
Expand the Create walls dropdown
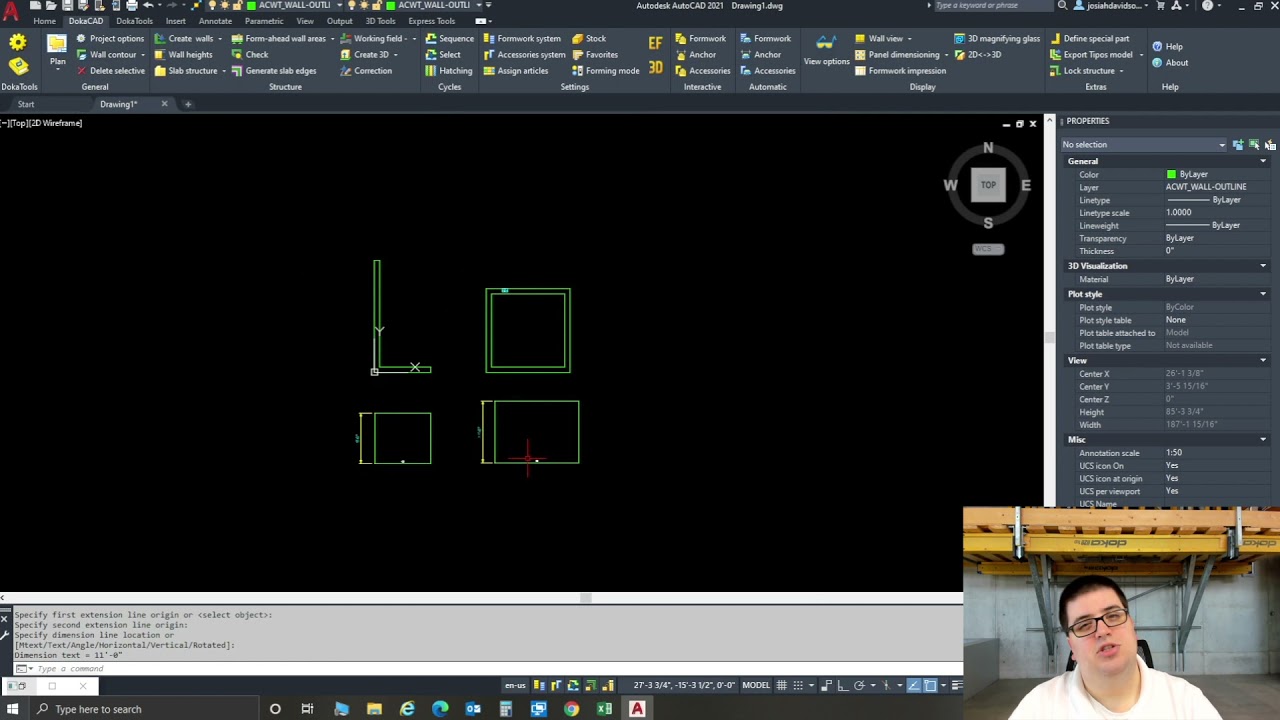click(219, 39)
